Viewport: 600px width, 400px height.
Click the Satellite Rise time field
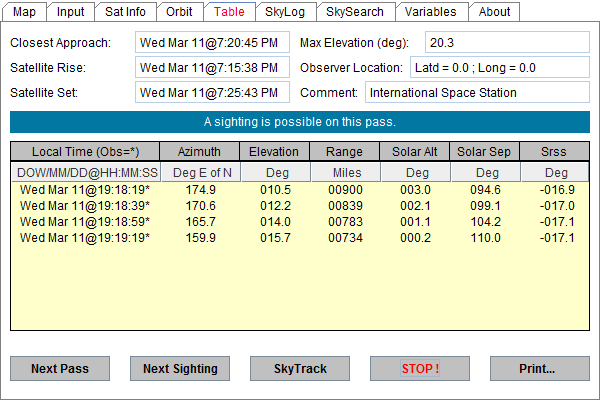tap(212, 67)
